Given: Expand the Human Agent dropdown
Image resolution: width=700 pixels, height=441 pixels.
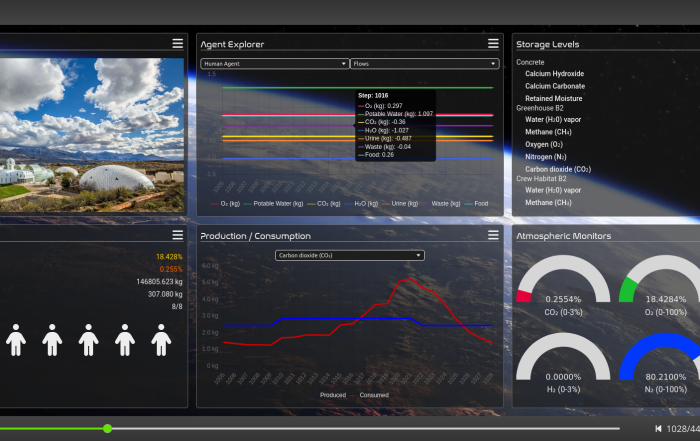Looking at the screenshot, I should (273, 64).
